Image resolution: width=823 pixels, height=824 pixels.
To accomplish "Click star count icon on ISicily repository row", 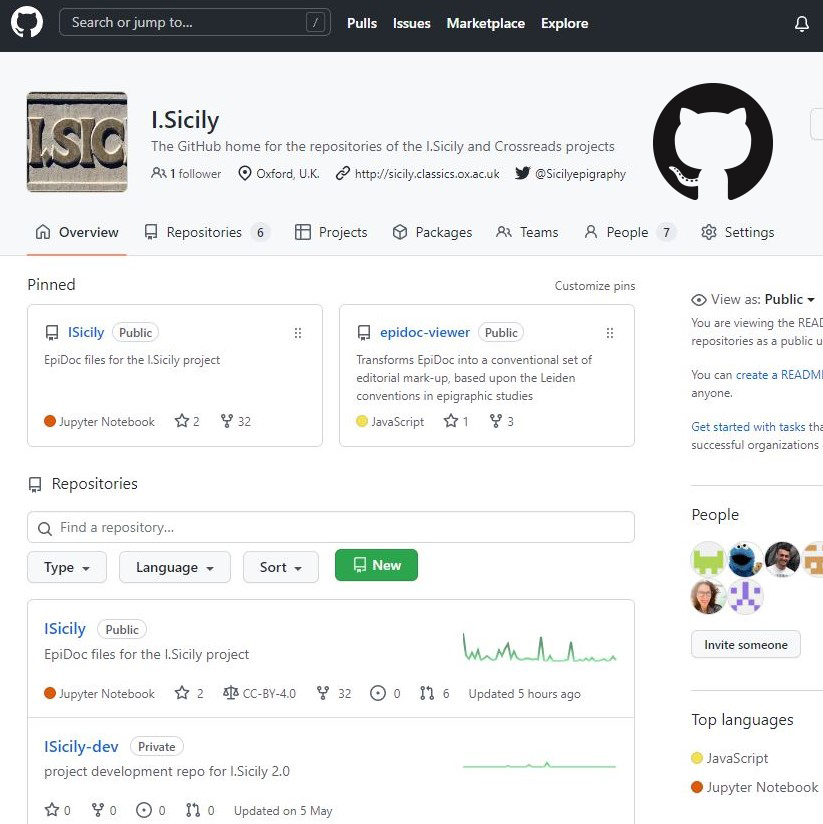I will coord(182,693).
